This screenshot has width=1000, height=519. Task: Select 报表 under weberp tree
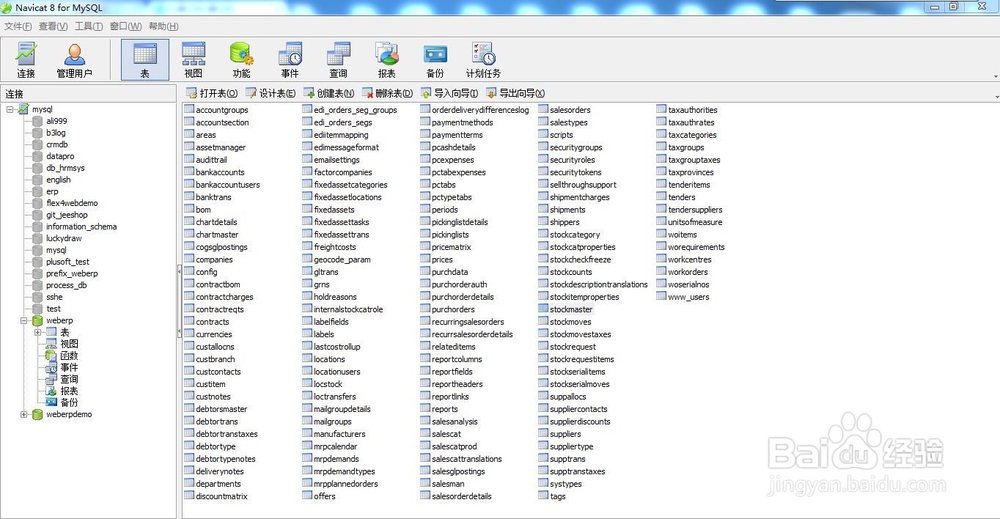click(69, 391)
